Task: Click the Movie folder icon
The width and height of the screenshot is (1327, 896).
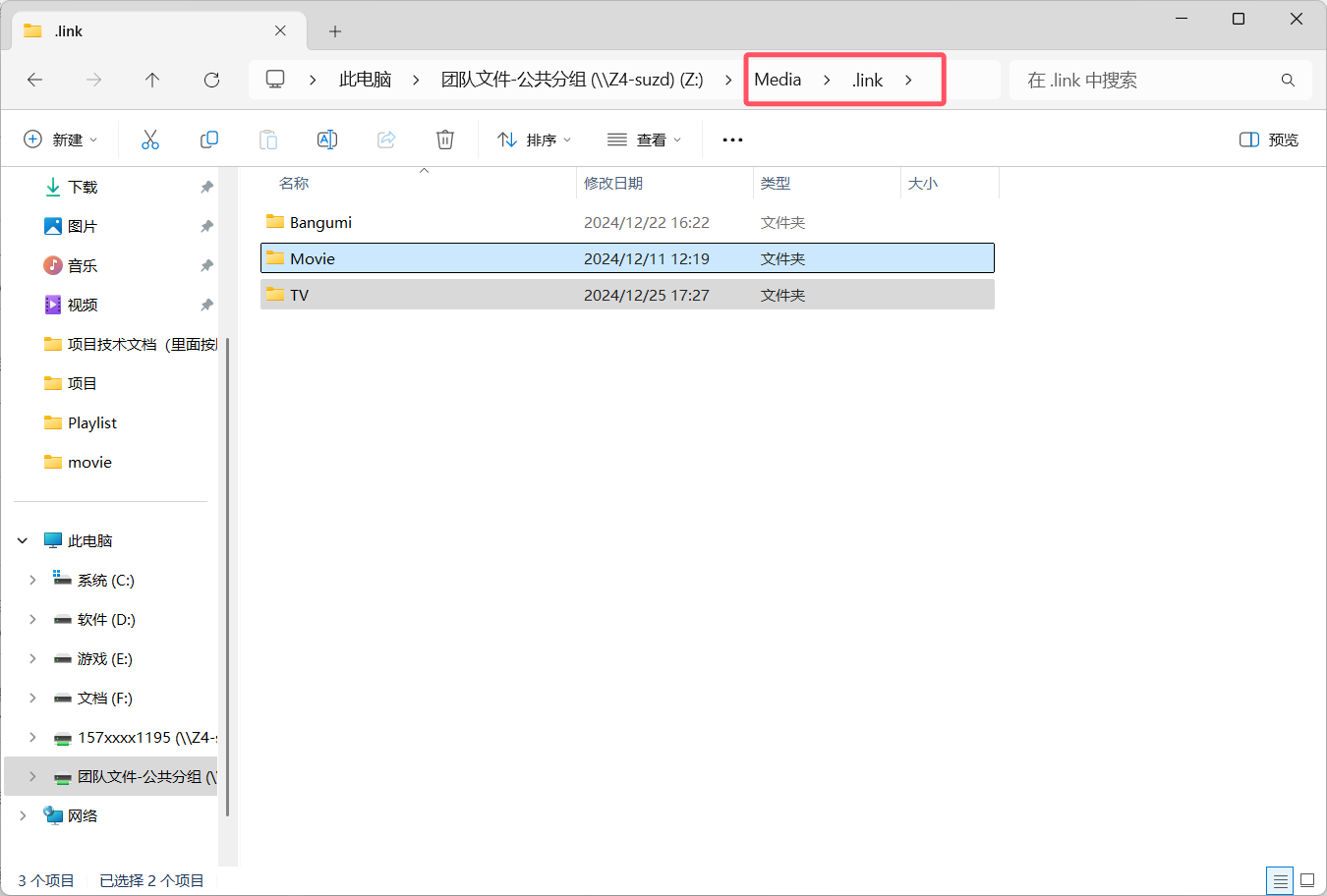Action: click(275, 258)
